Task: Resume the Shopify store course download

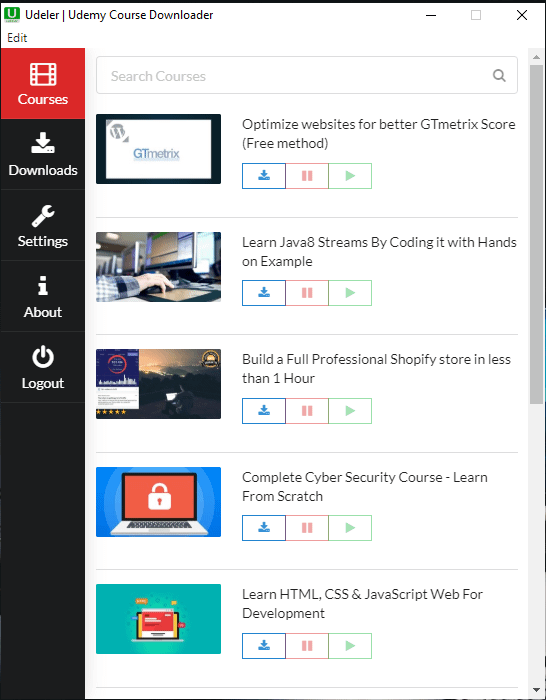Action: pyautogui.click(x=350, y=411)
